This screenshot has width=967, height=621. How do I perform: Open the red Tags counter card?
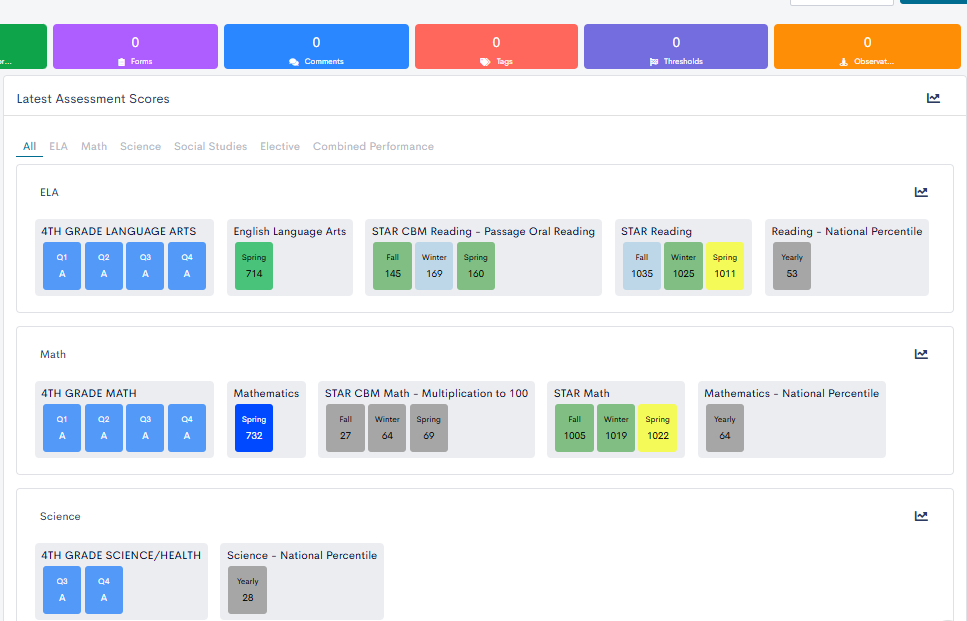[x=496, y=46]
